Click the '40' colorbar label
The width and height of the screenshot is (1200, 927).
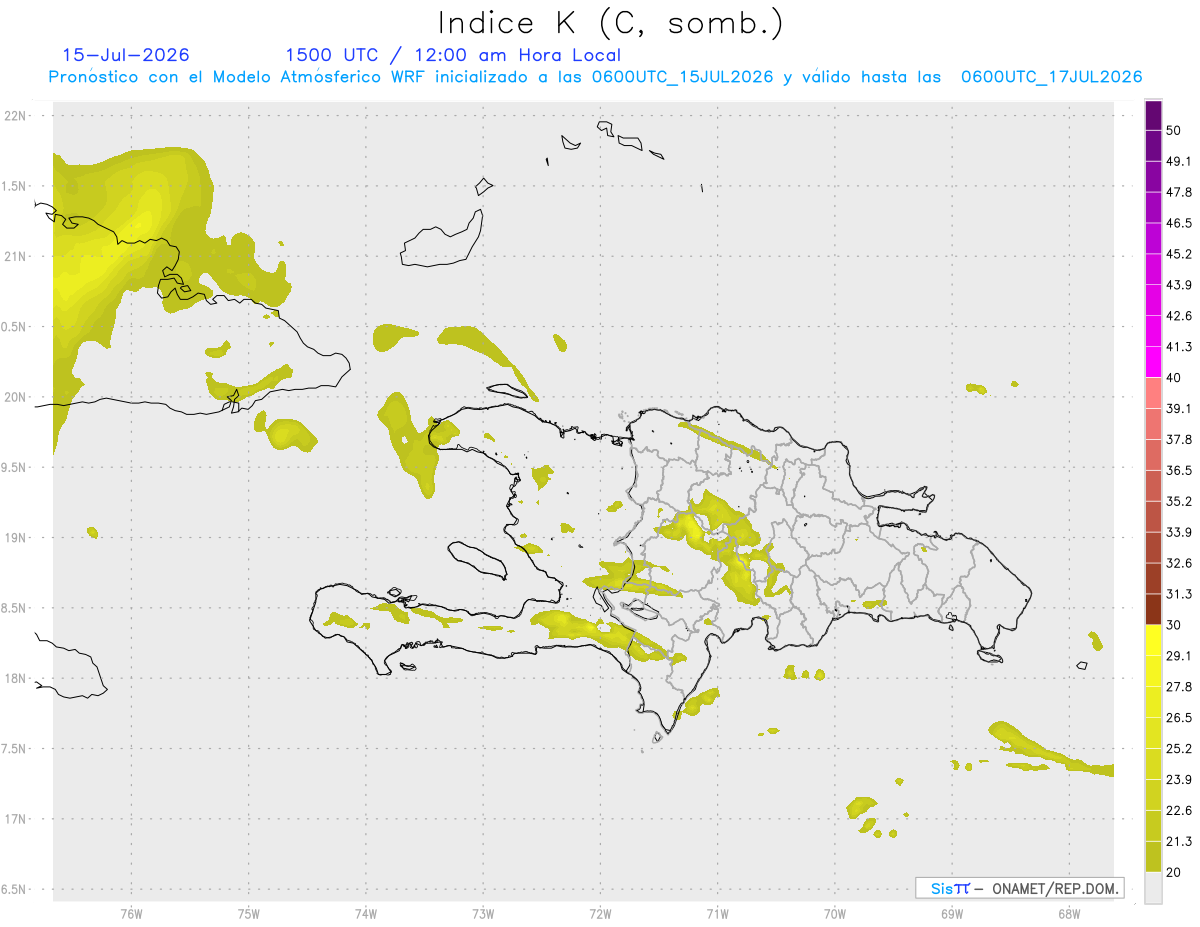coord(1174,378)
